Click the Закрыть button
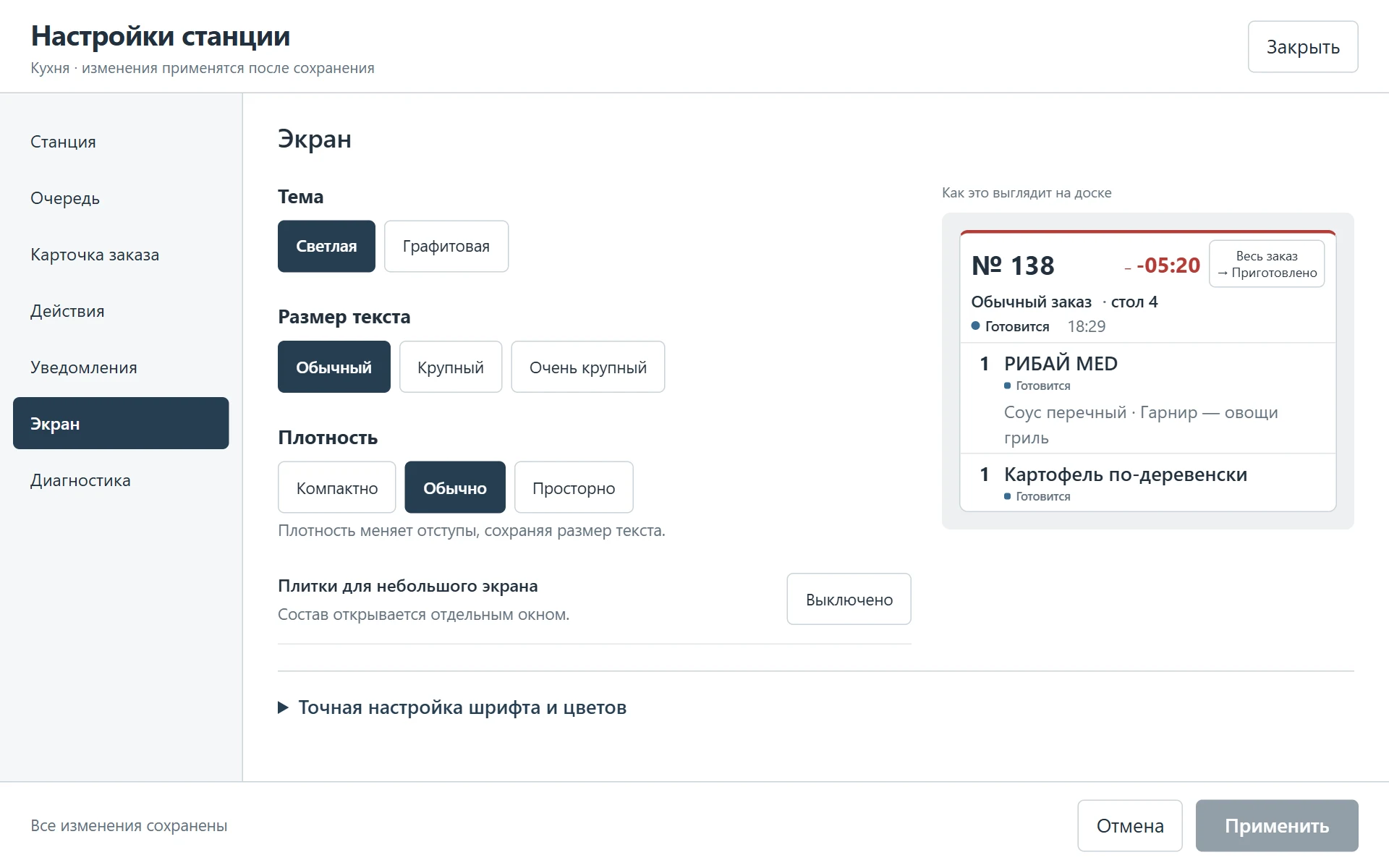This screenshot has height=868, width=1389. [x=1303, y=47]
